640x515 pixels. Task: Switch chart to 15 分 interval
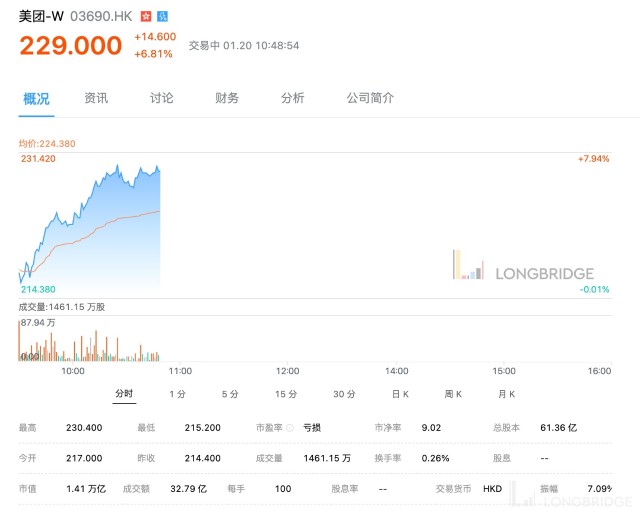(x=286, y=394)
